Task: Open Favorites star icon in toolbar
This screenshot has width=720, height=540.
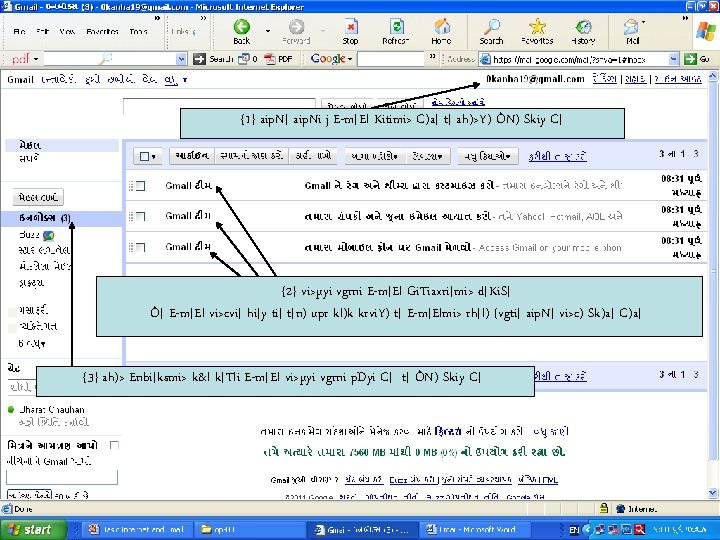Action: click(537, 27)
